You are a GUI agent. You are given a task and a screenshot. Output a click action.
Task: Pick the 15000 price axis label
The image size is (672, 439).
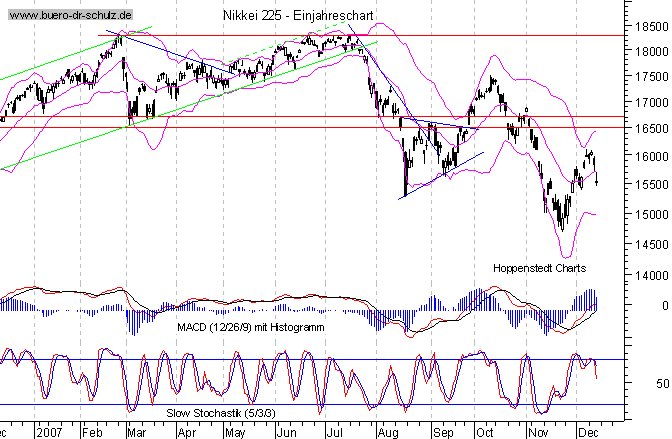(x=647, y=214)
